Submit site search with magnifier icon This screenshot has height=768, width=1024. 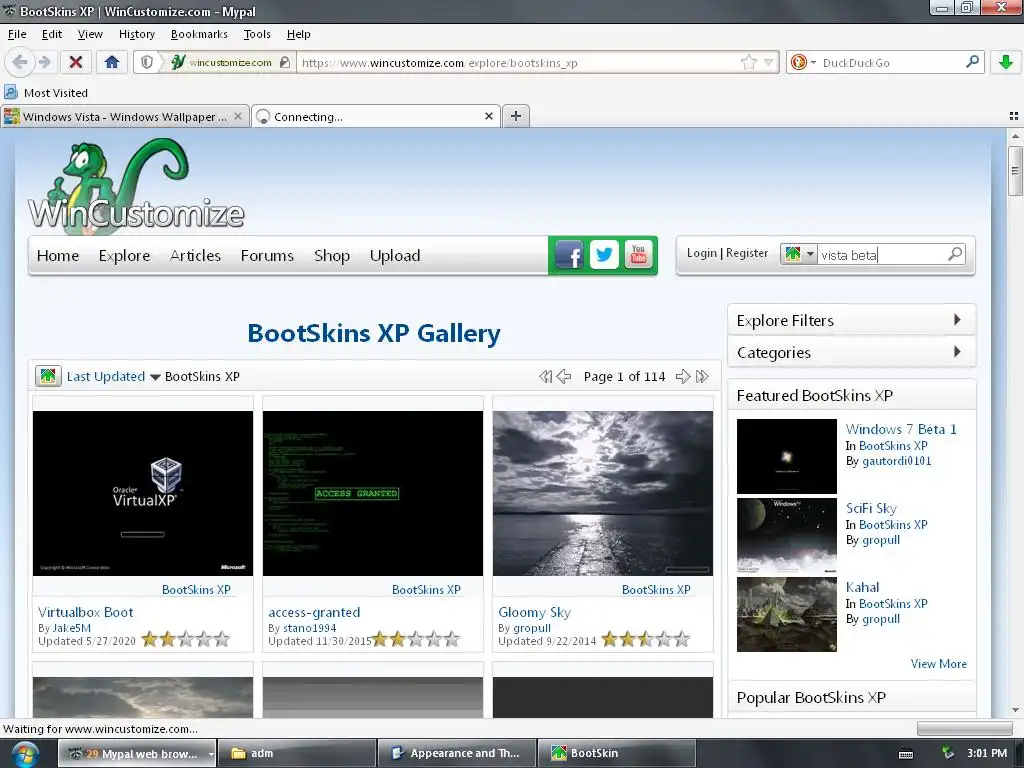(x=955, y=253)
